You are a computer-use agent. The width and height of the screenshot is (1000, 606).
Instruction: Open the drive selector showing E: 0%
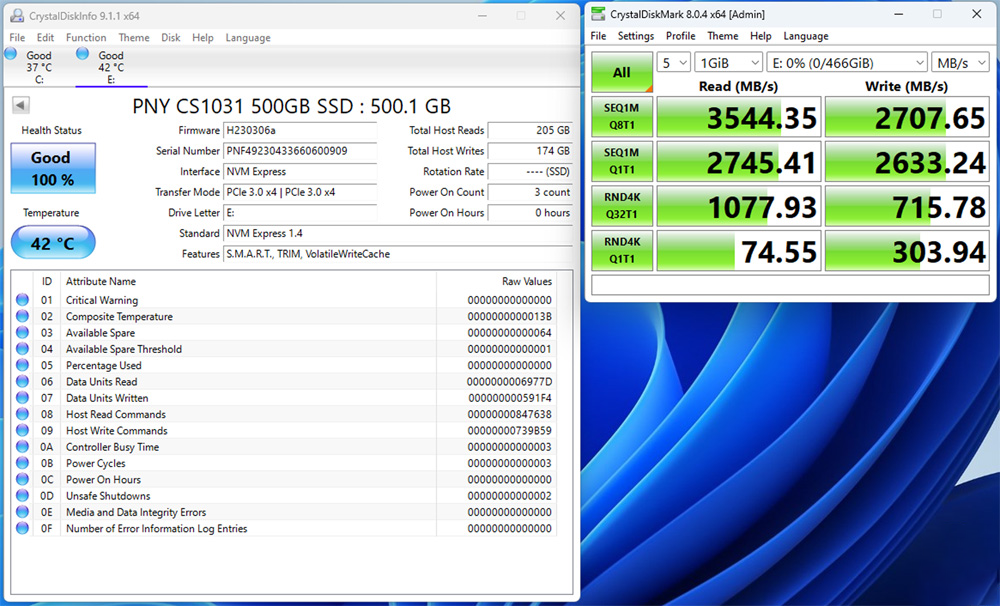point(847,63)
